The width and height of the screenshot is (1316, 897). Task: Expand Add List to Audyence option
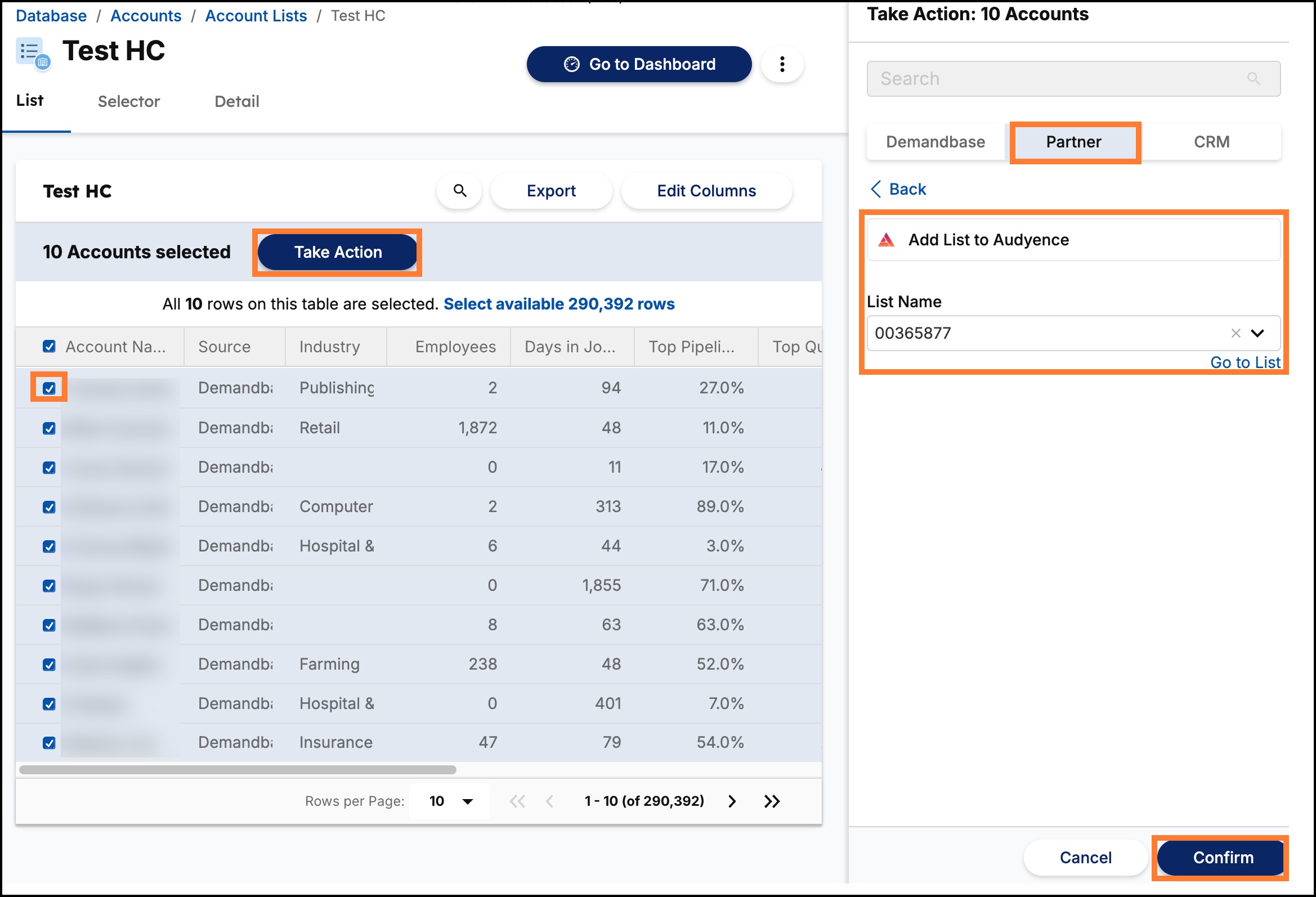pyautogui.click(x=1073, y=240)
